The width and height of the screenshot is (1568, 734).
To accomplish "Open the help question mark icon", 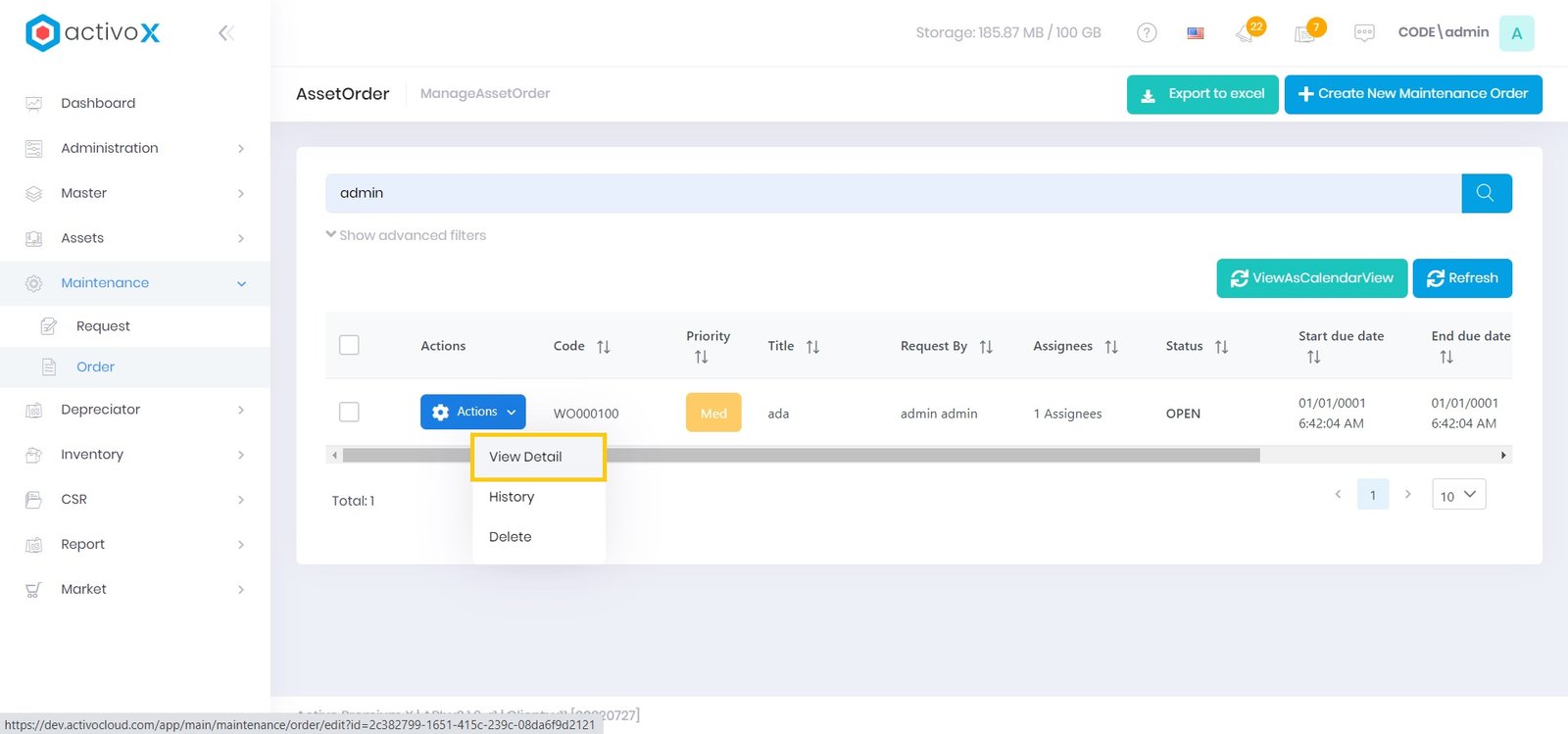I will pos(1147,33).
